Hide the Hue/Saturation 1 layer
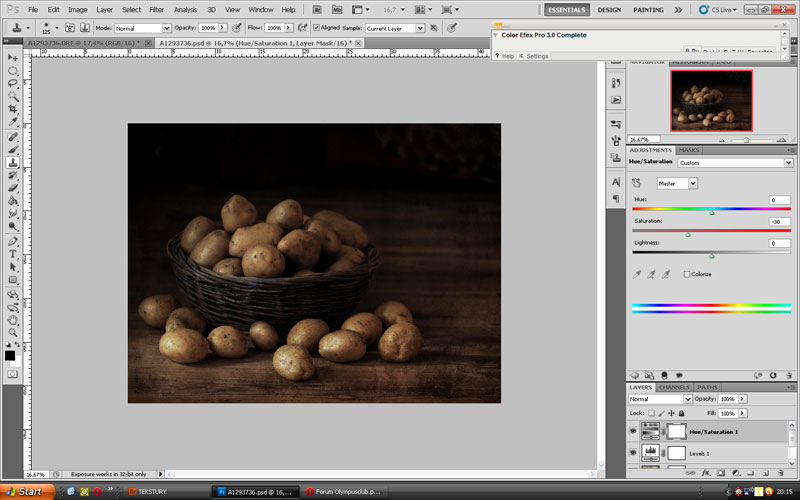The height and width of the screenshot is (500, 800). 633,431
